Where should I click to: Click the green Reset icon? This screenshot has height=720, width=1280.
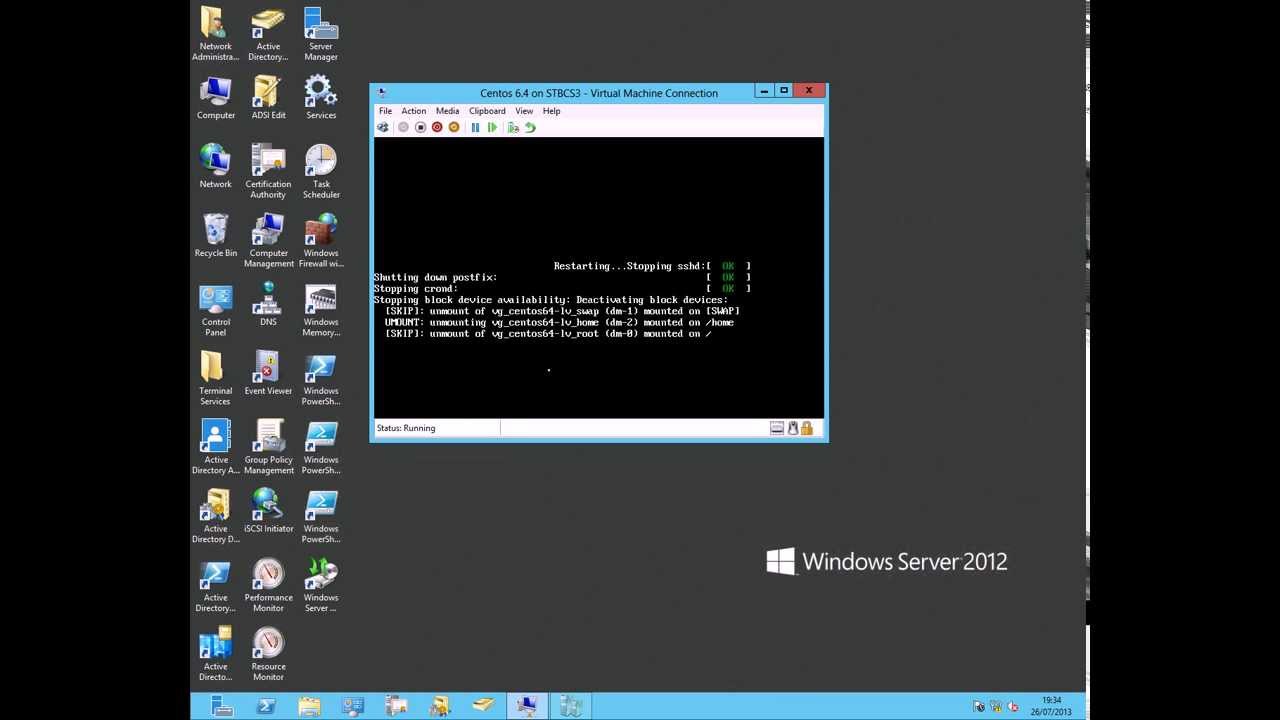click(x=492, y=127)
